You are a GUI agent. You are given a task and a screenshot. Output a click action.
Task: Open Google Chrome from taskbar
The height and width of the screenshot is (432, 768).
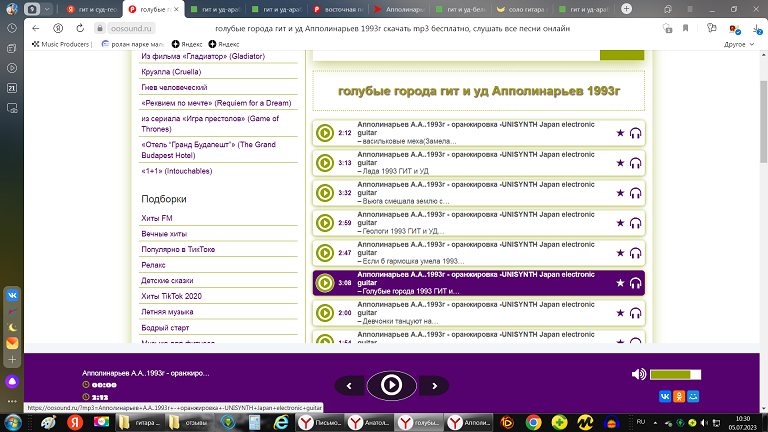coord(533,422)
